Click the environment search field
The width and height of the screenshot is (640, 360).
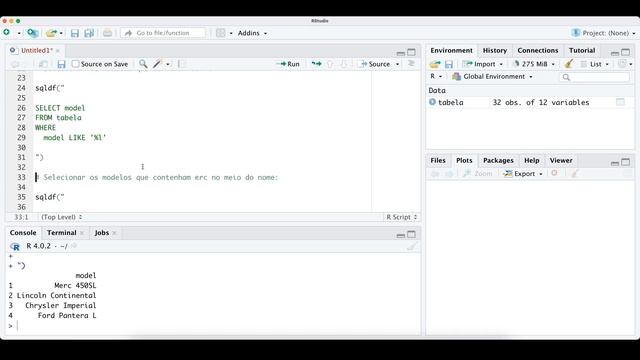[x=594, y=77]
